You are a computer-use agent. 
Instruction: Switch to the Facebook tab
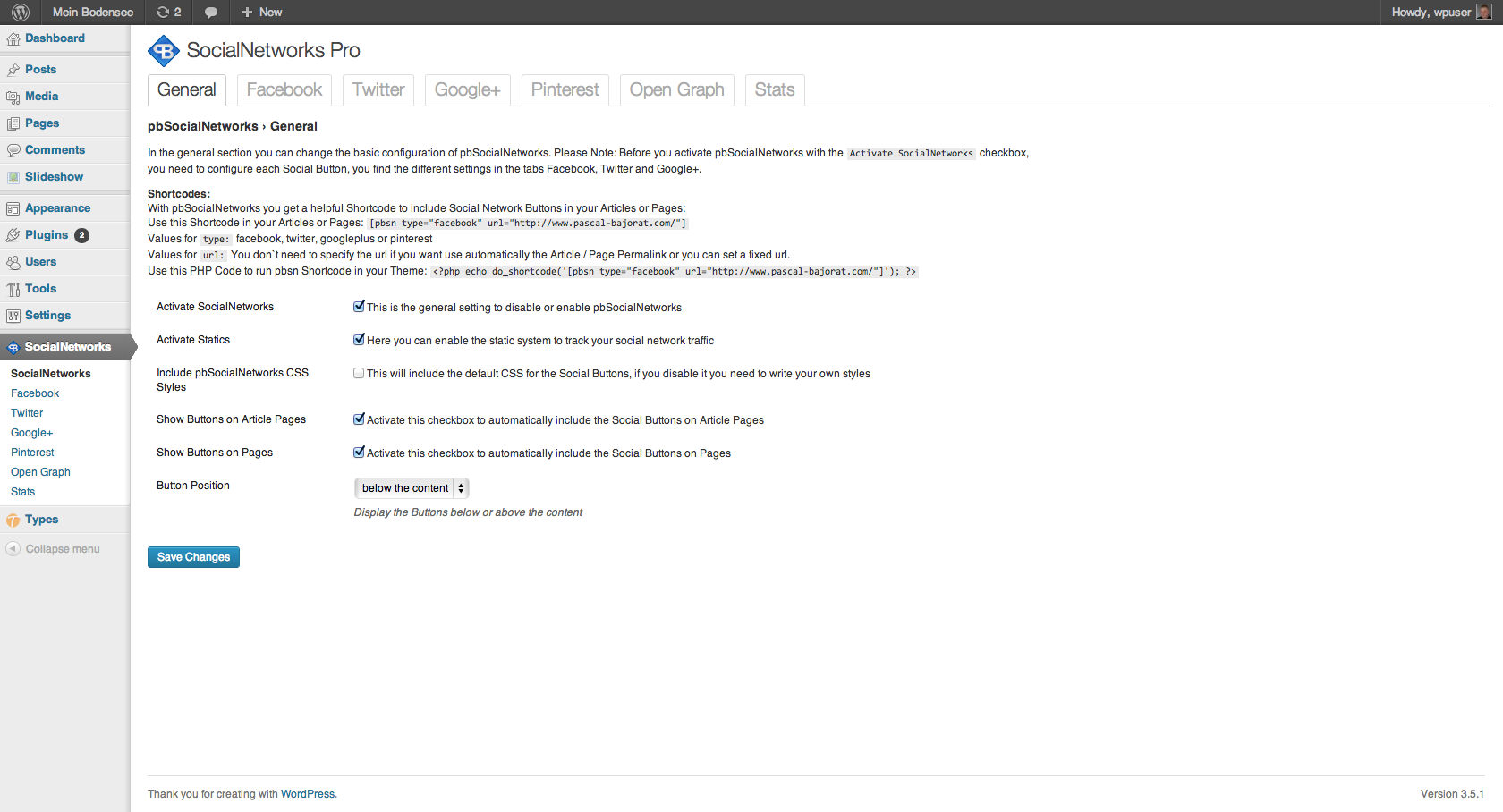point(284,90)
